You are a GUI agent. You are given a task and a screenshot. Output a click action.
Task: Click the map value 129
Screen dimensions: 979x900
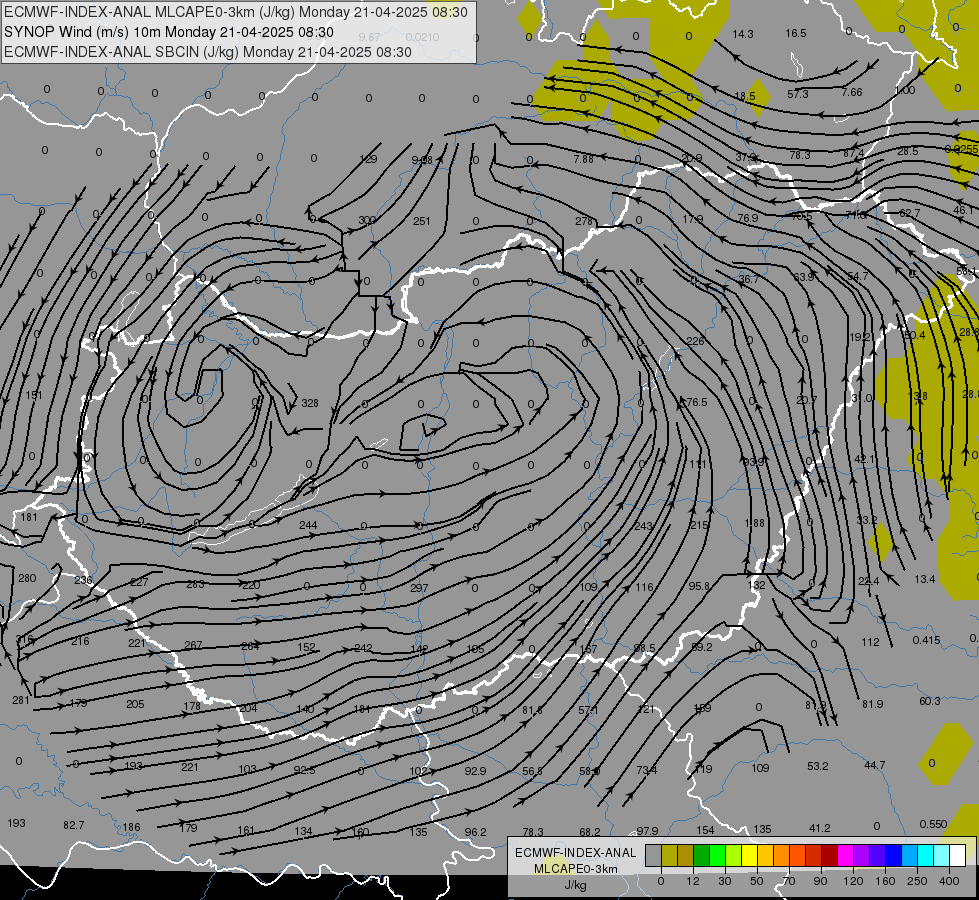tap(368, 159)
